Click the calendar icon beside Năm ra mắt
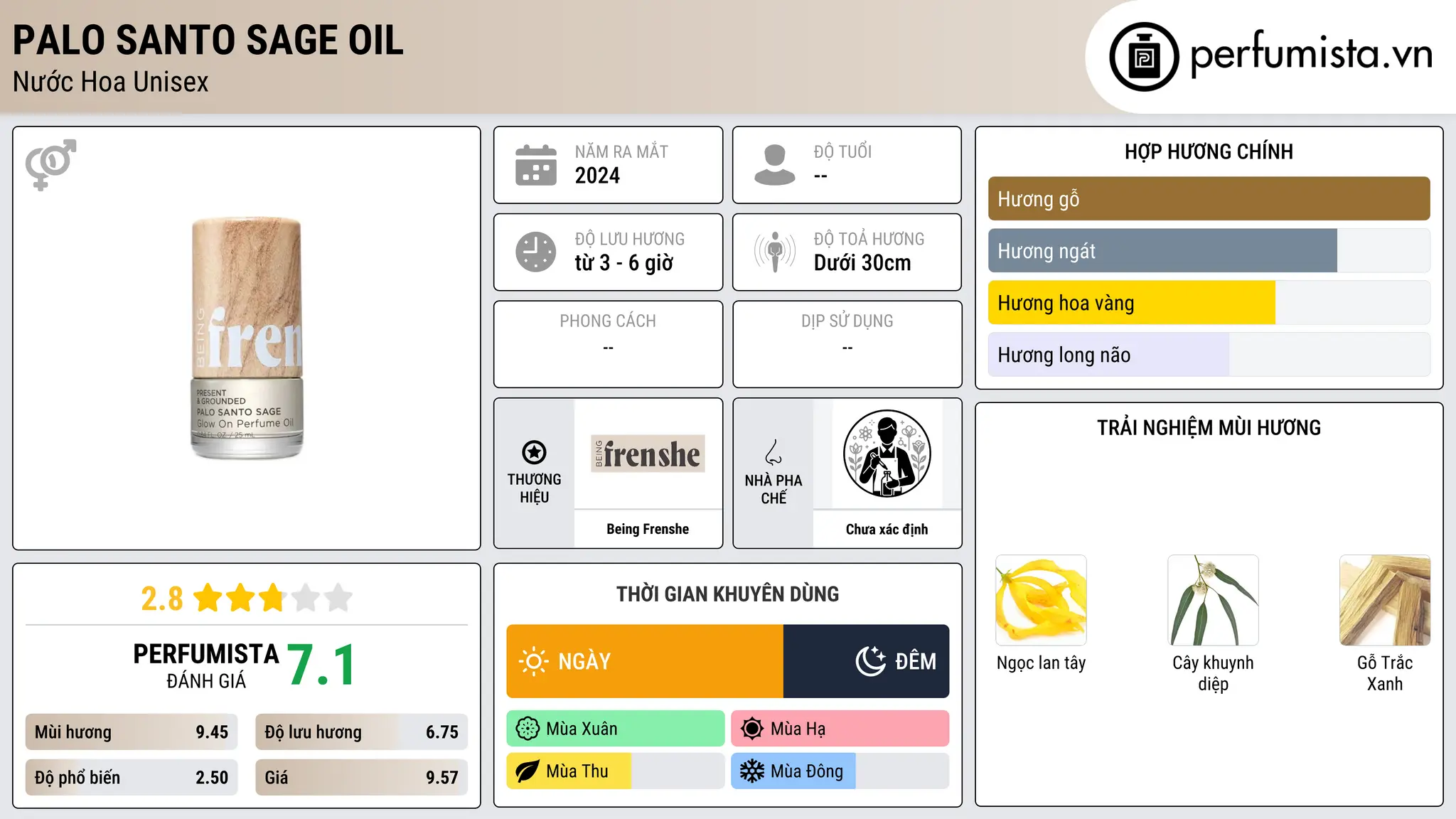The width and height of the screenshot is (1456, 819). 536,165
